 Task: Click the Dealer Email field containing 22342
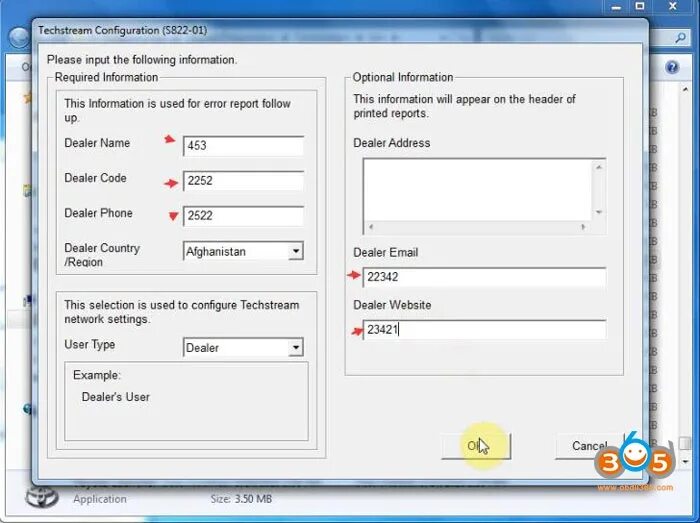click(484, 277)
